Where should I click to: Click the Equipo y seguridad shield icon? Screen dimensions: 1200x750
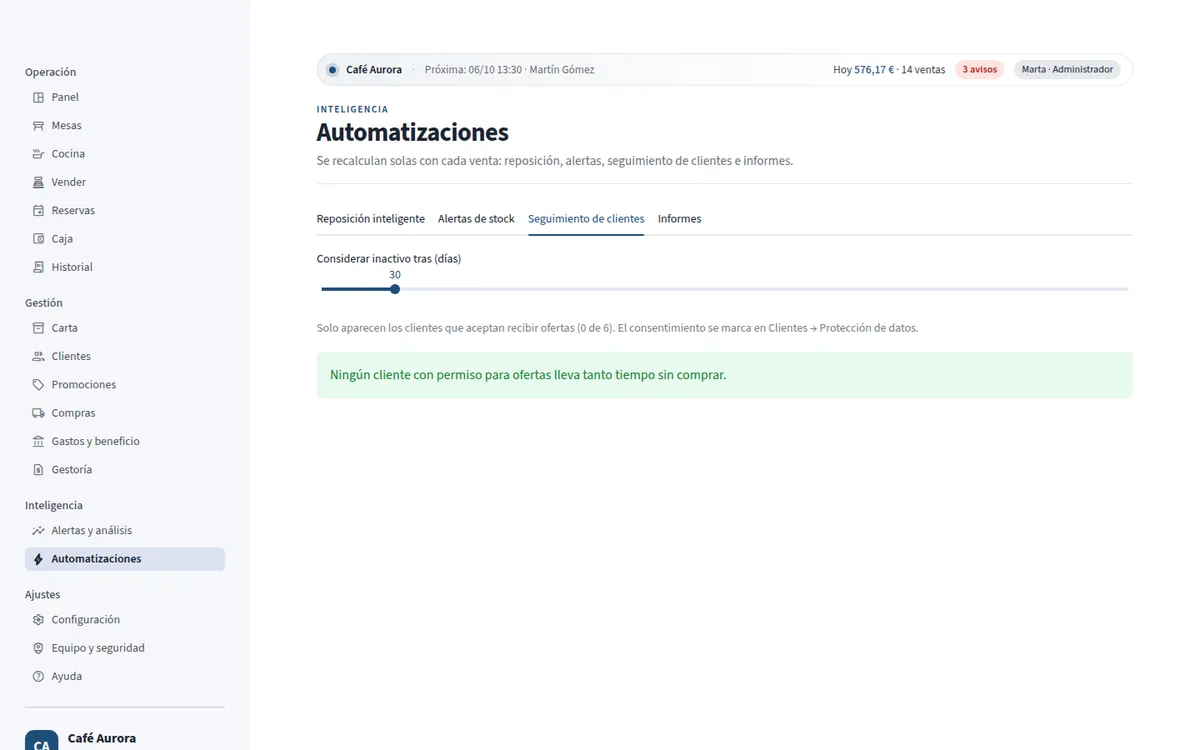(x=38, y=648)
